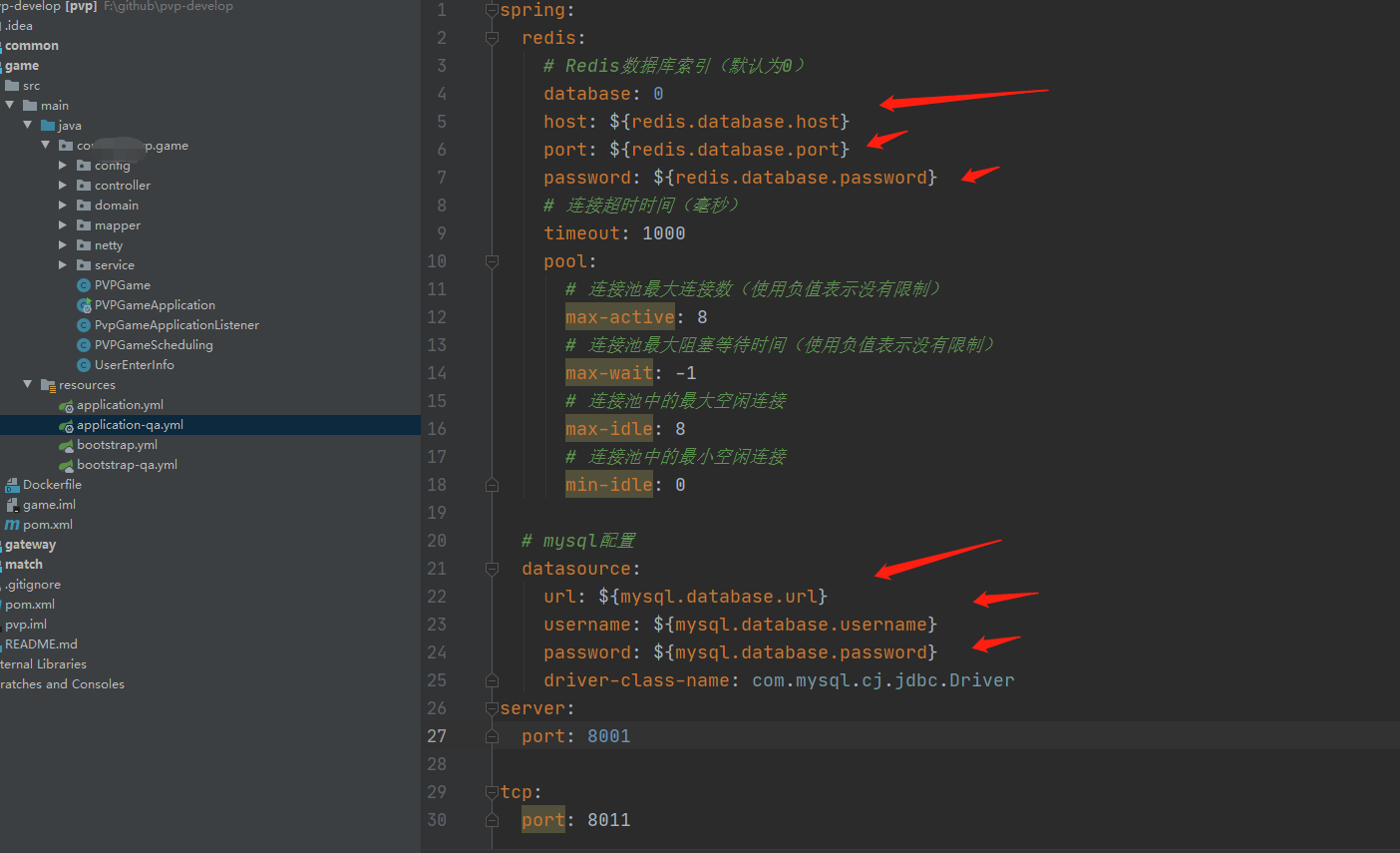Click the 'min-idle' key

609,485
